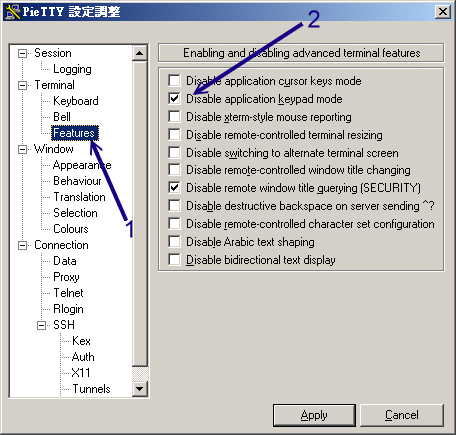This screenshot has height=435, width=456.
Task: Open Bell settings
Action: (x=62, y=117)
